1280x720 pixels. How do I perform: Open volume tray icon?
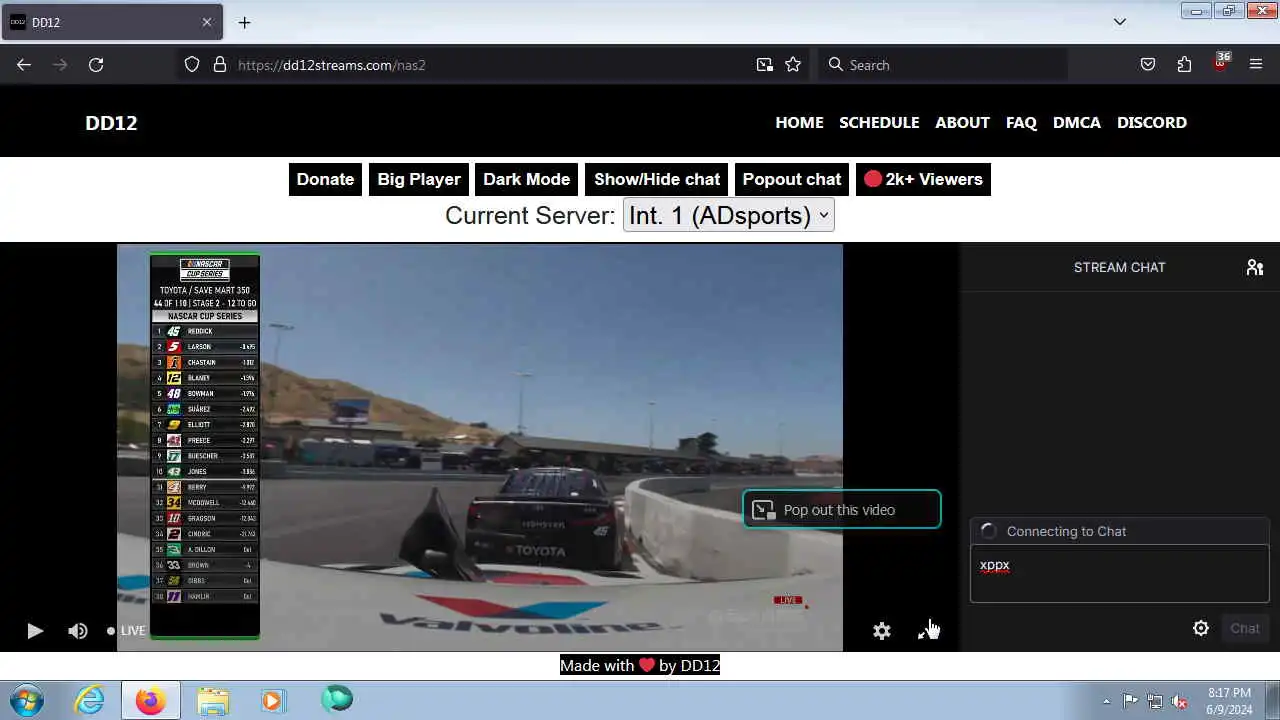[x=1180, y=701]
